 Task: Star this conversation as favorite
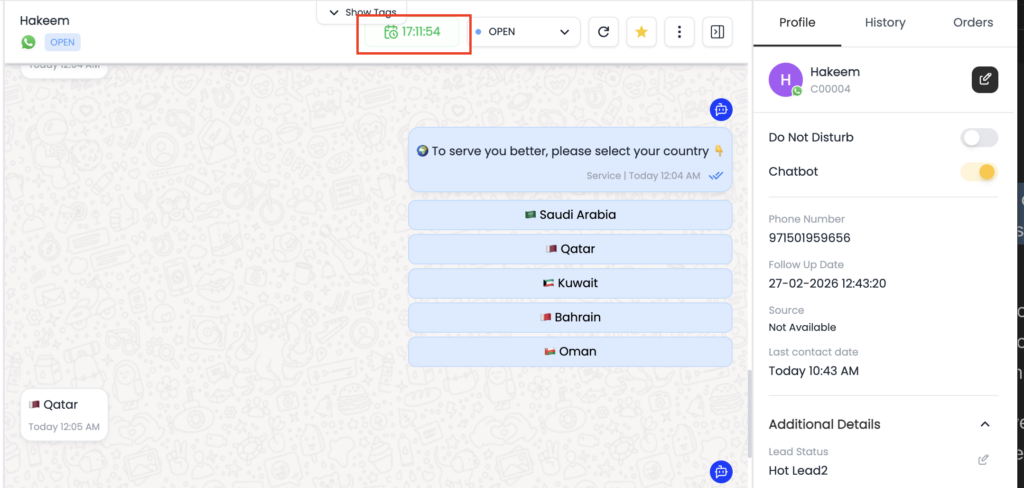point(641,32)
